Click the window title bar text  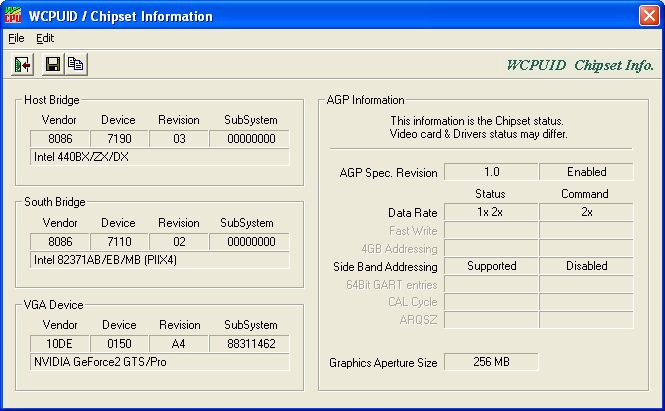click(120, 16)
